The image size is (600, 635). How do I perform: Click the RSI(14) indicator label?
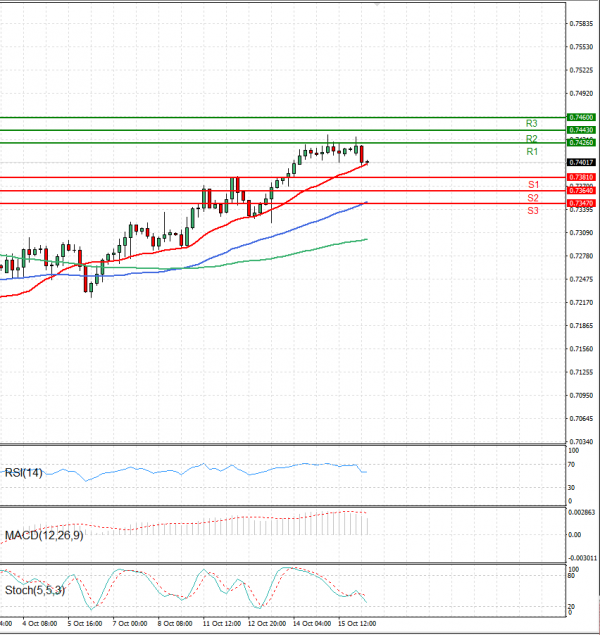point(23,473)
